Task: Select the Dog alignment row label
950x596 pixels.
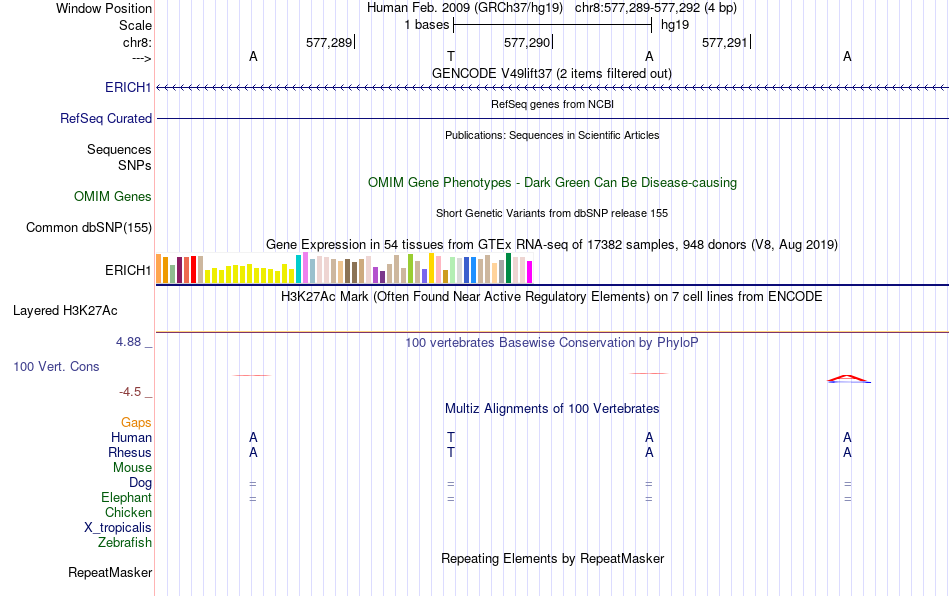Action: point(140,483)
